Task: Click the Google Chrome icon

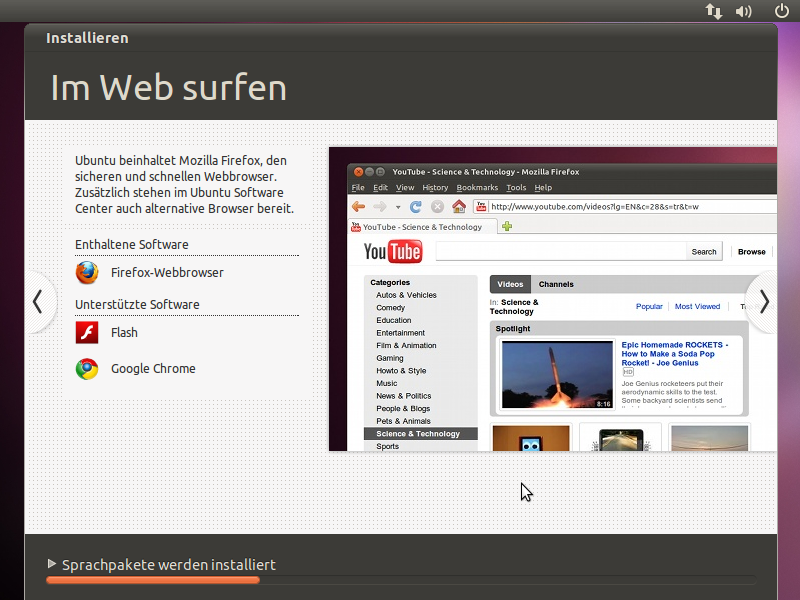Action: click(x=87, y=369)
